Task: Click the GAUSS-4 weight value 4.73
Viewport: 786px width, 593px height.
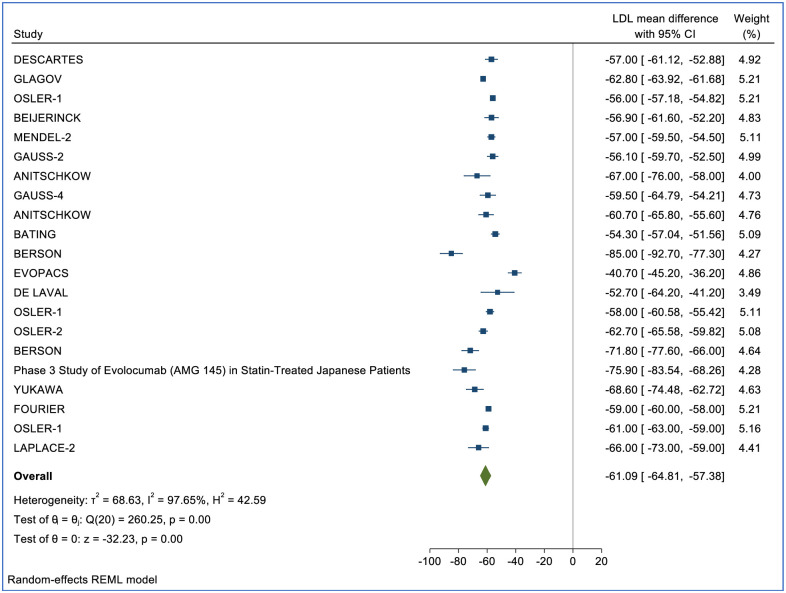Action: point(750,195)
